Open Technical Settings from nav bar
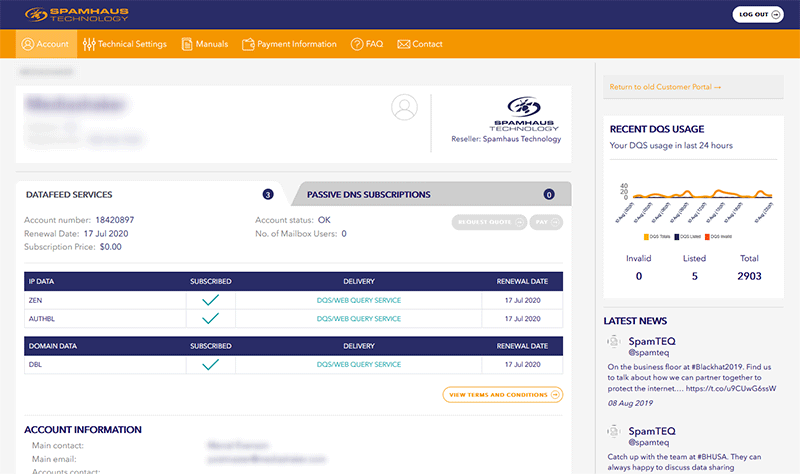The width and height of the screenshot is (800, 474). point(125,44)
